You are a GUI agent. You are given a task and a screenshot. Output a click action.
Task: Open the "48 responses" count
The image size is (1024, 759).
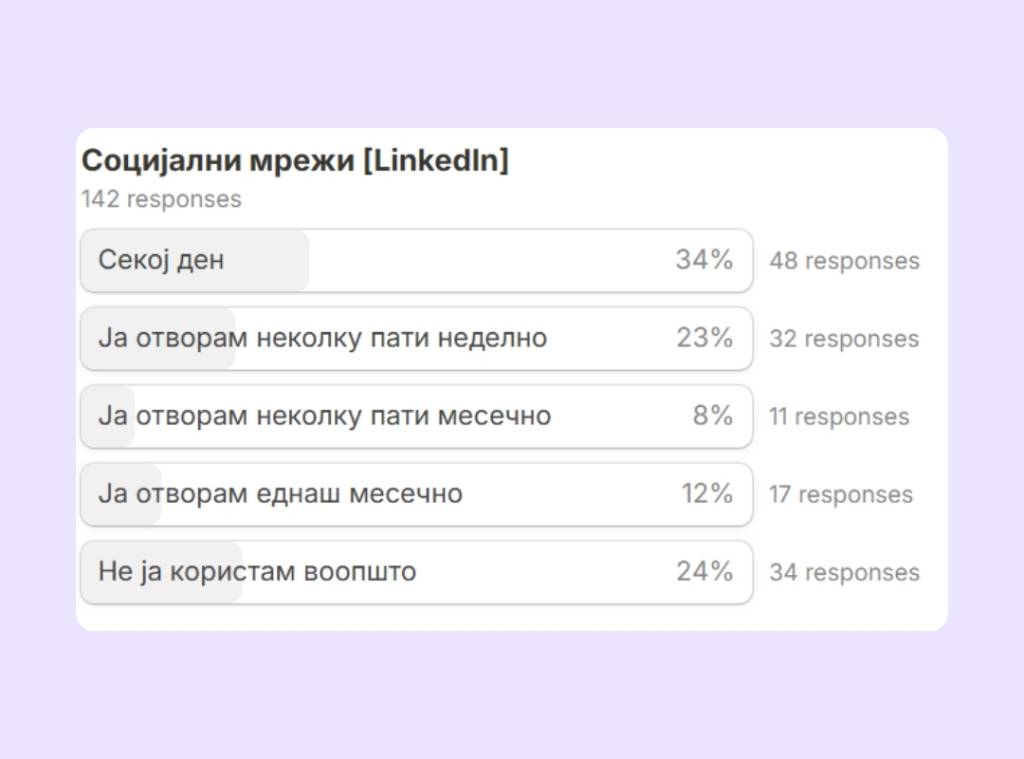844,261
